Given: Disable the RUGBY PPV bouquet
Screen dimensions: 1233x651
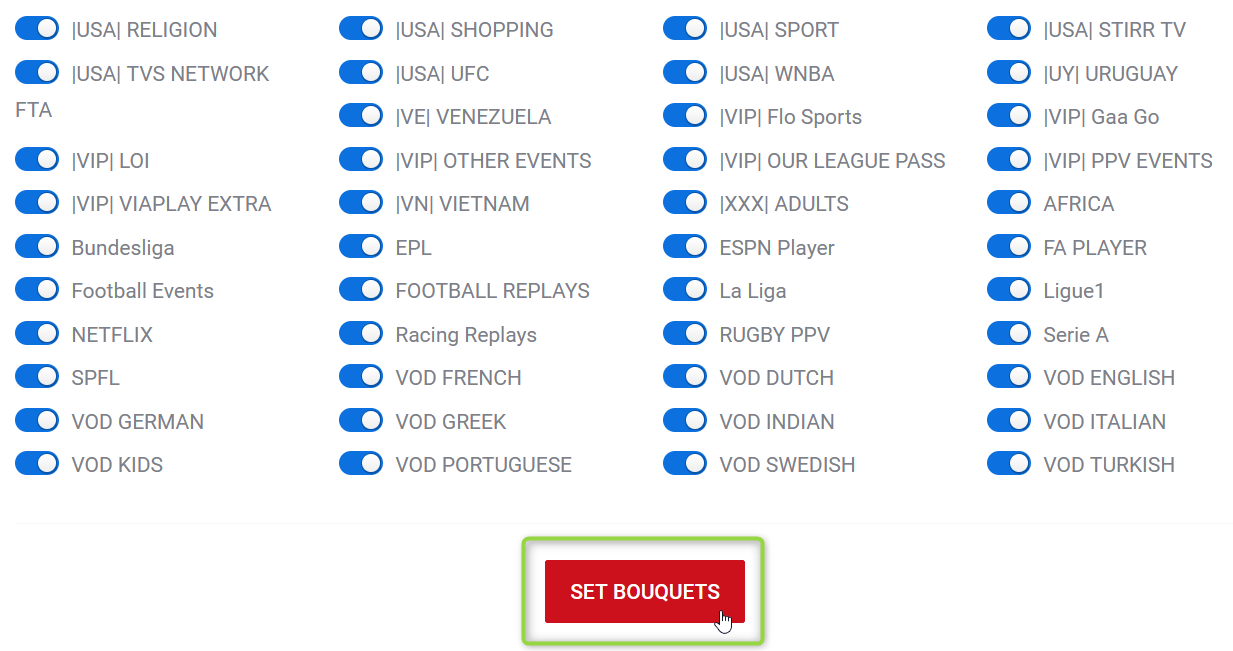Looking at the screenshot, I should [x=685, y=334].
